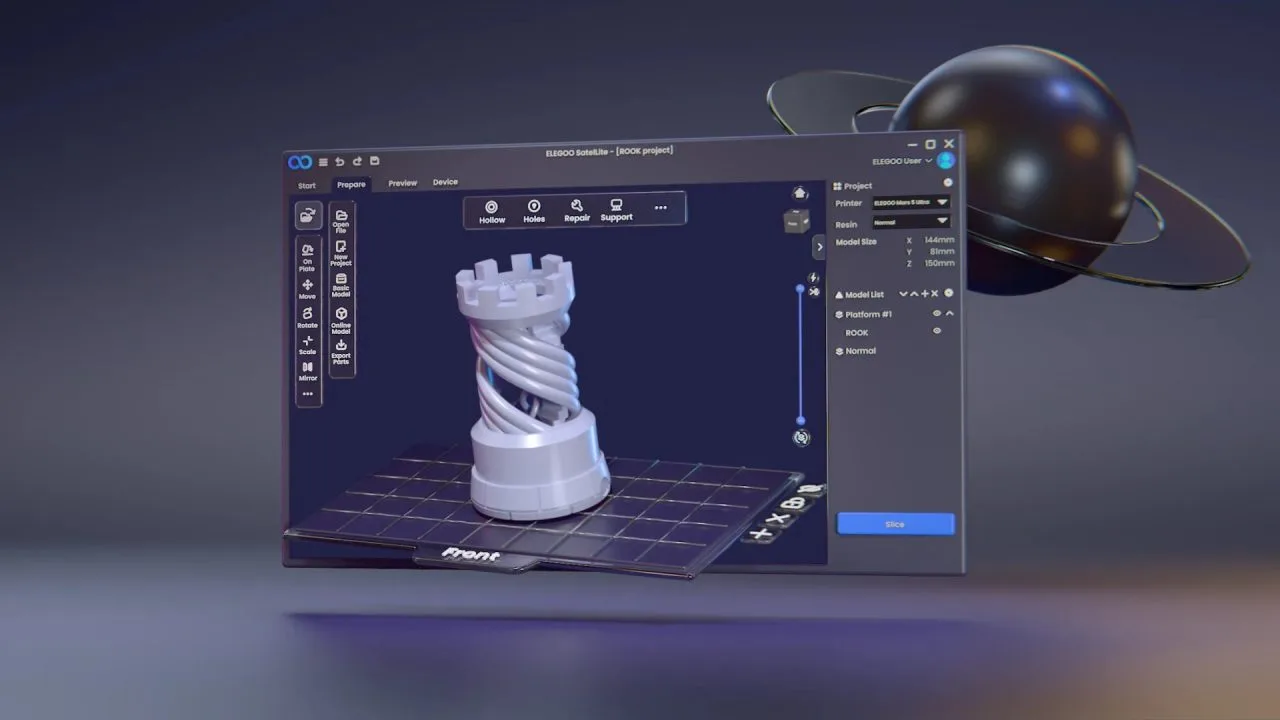This screenshot has width=1280, height=720.
Task: Click the round button beside Project header
Action: tap(948, 183)
